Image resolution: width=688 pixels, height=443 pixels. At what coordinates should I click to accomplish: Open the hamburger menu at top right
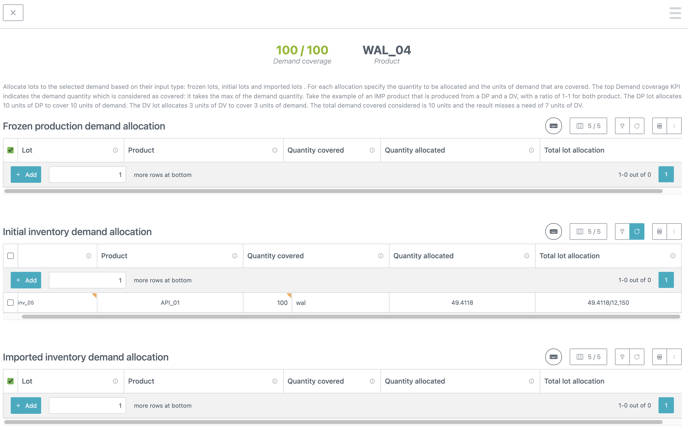(675, 13)
